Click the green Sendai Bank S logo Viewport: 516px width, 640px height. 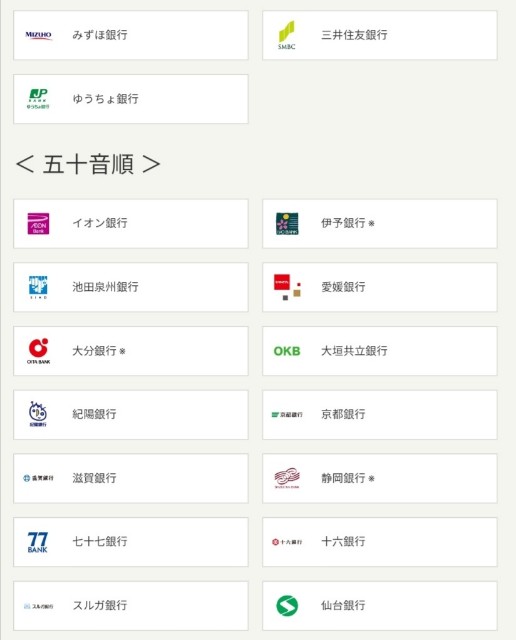click(287, 606)
